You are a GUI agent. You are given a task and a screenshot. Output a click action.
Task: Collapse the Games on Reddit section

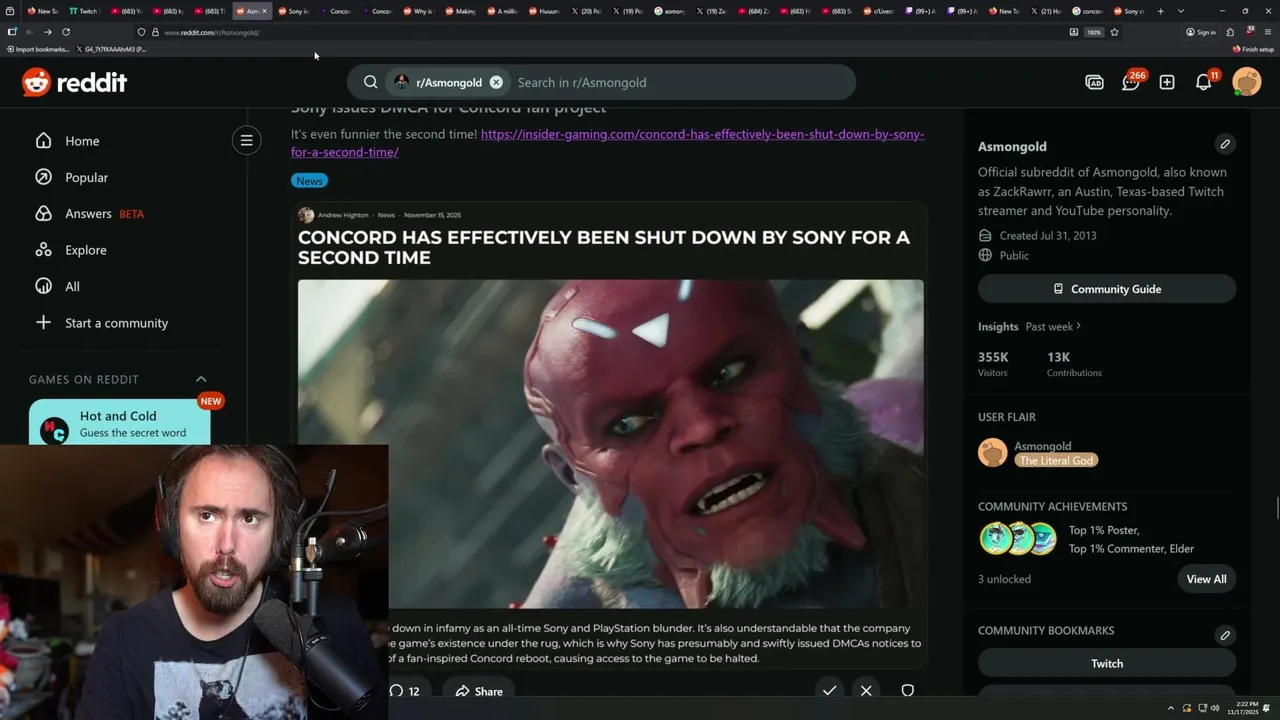pyautogui.click(x=201, y=379)
